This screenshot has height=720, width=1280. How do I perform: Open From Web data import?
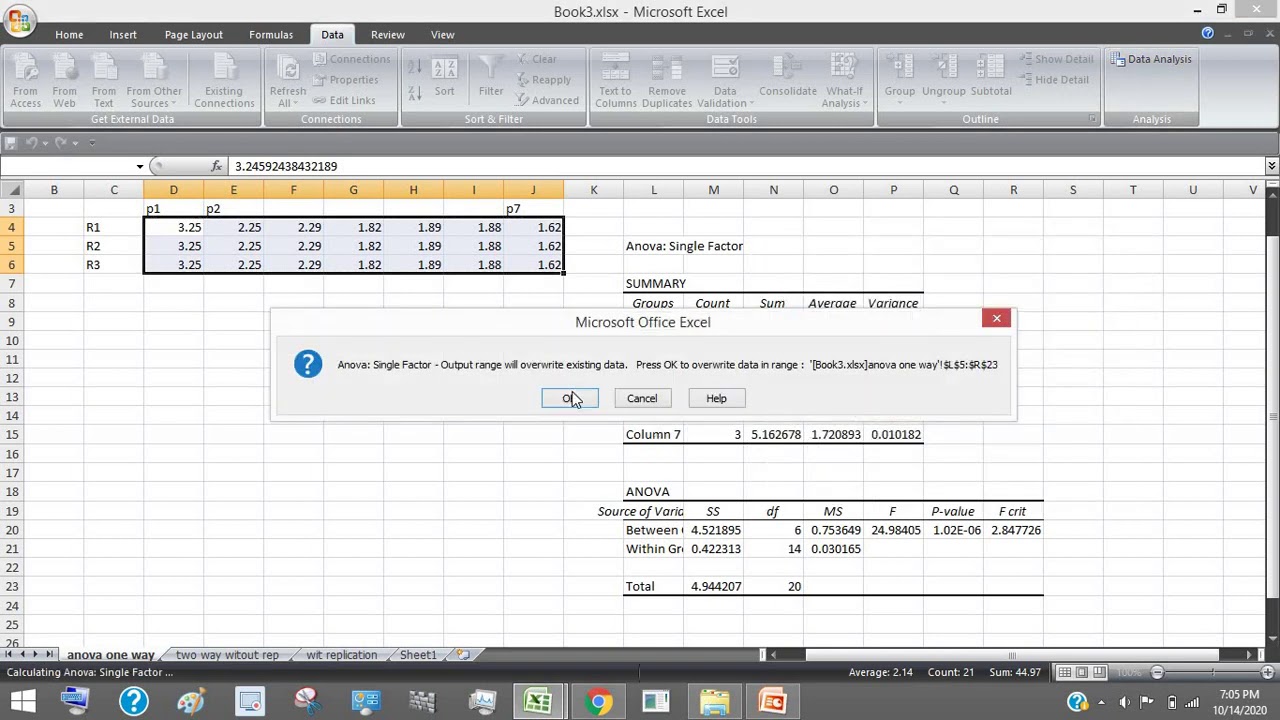tap(64, 81)
